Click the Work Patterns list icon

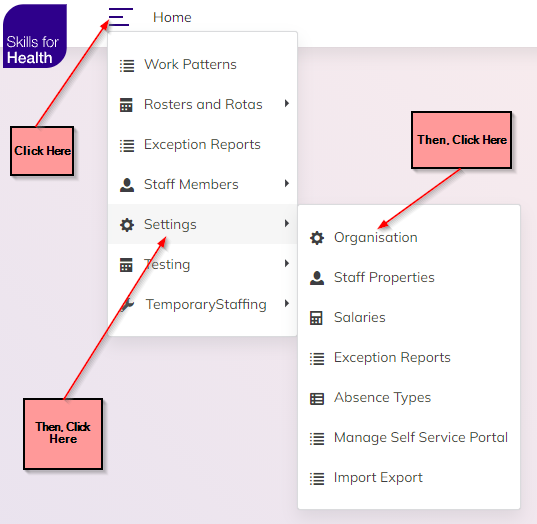127,65
